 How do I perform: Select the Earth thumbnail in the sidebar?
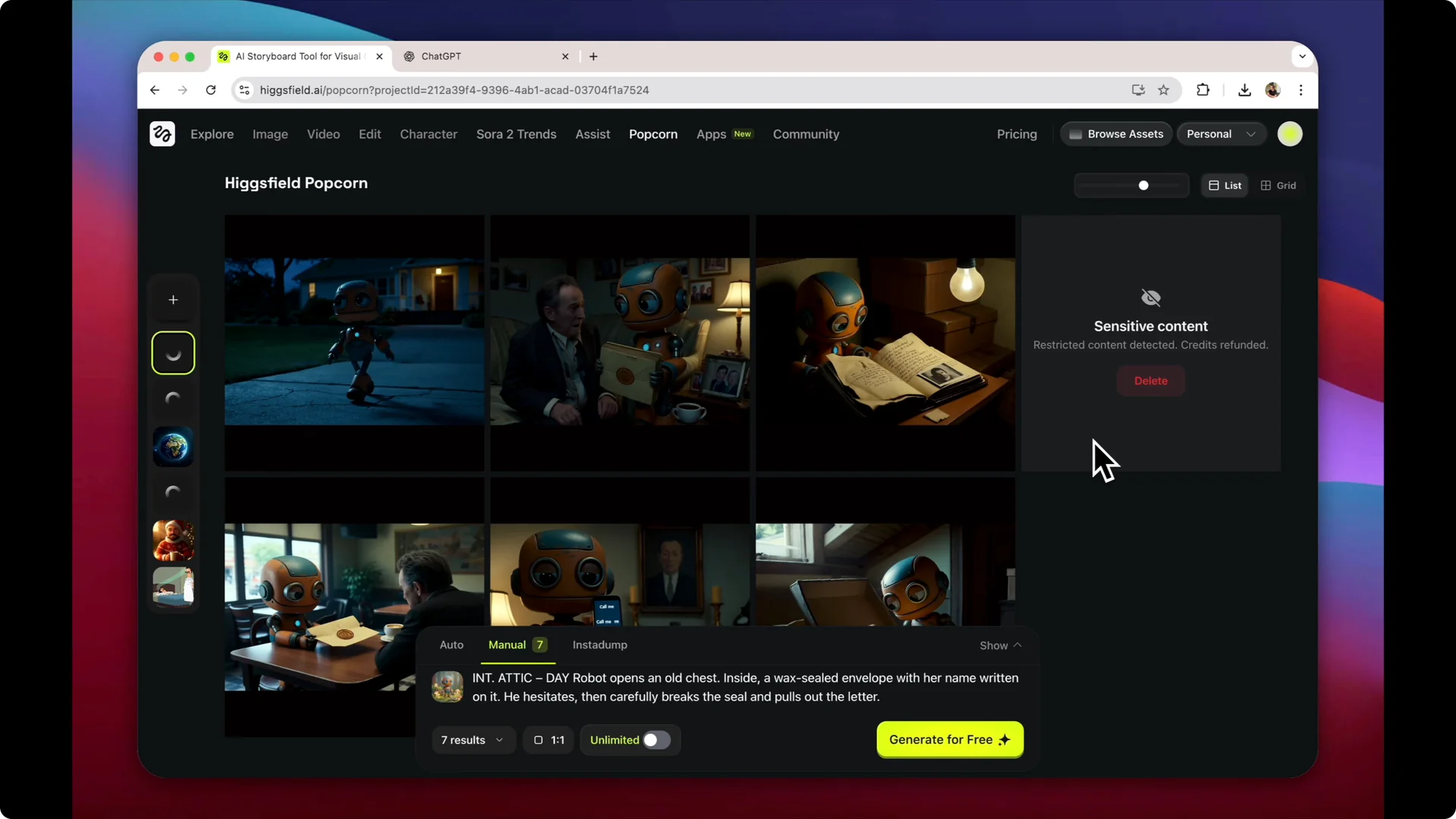click(173, 447)
